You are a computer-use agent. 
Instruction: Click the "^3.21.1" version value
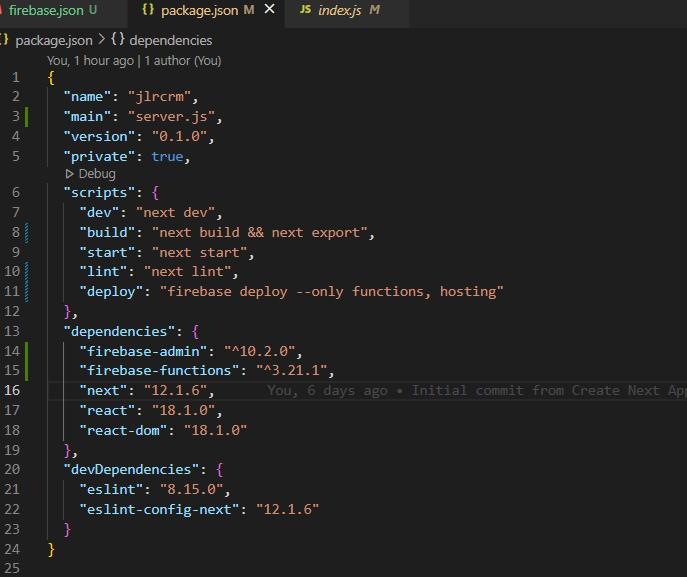coord(292,371)
